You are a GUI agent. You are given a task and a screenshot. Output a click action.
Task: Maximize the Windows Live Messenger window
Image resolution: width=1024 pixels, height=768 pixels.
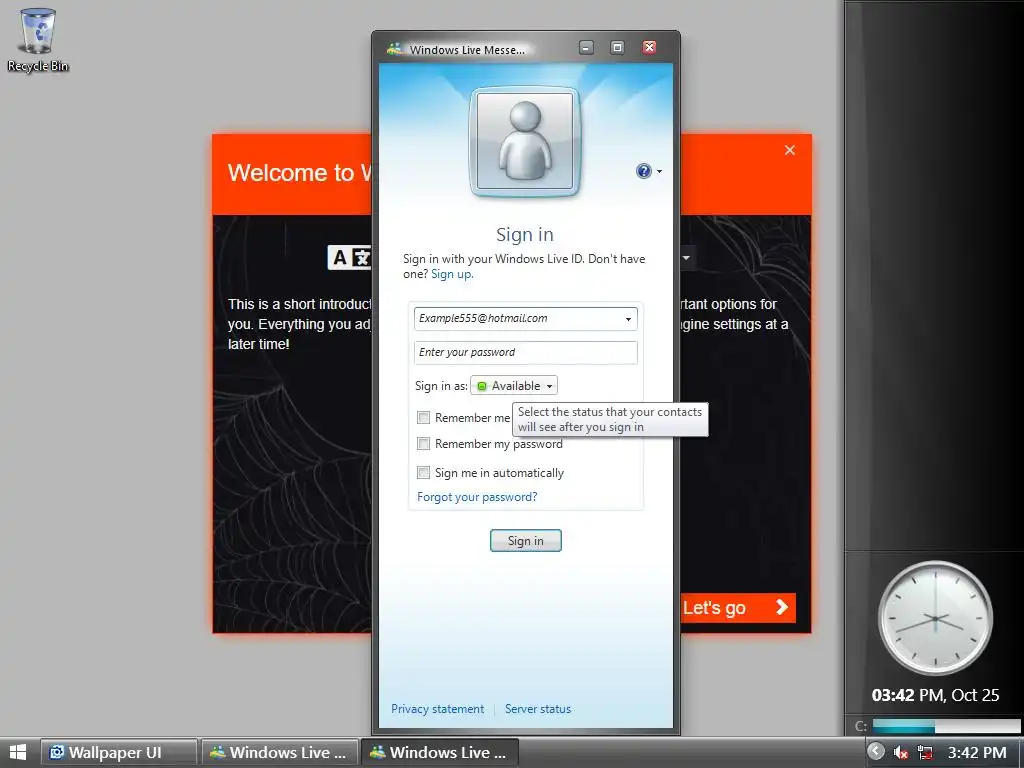pyautogui.click(x=617, y=48)
